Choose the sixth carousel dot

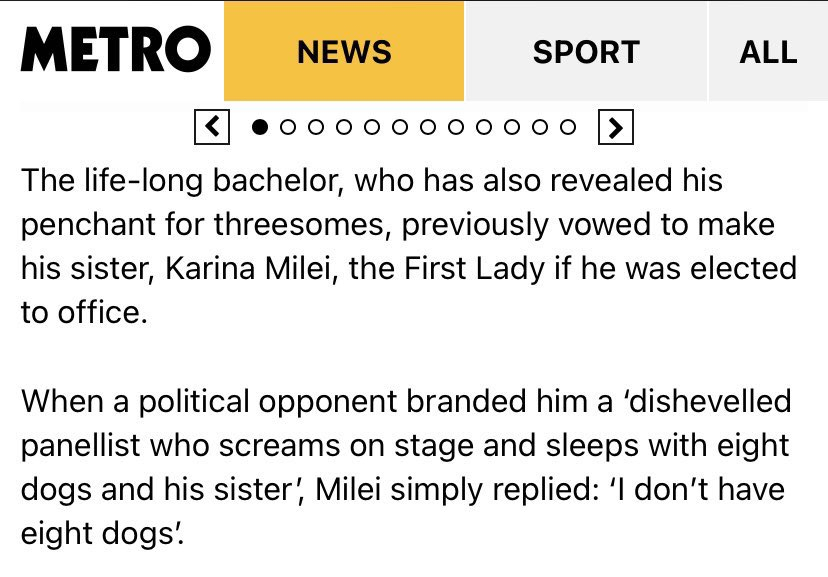[400, 127]
